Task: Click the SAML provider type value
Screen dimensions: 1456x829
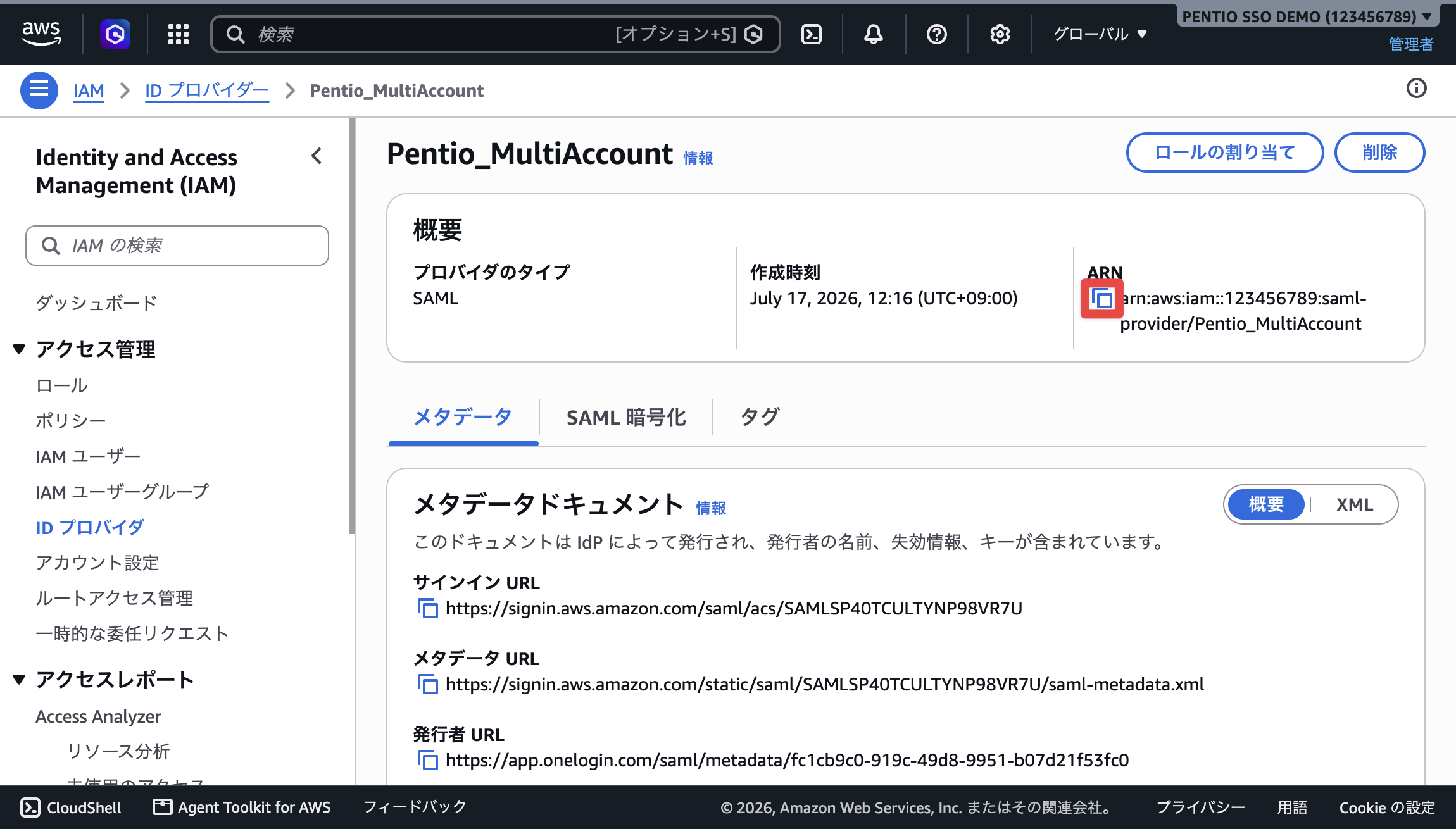Action: (x=436, y=298)
